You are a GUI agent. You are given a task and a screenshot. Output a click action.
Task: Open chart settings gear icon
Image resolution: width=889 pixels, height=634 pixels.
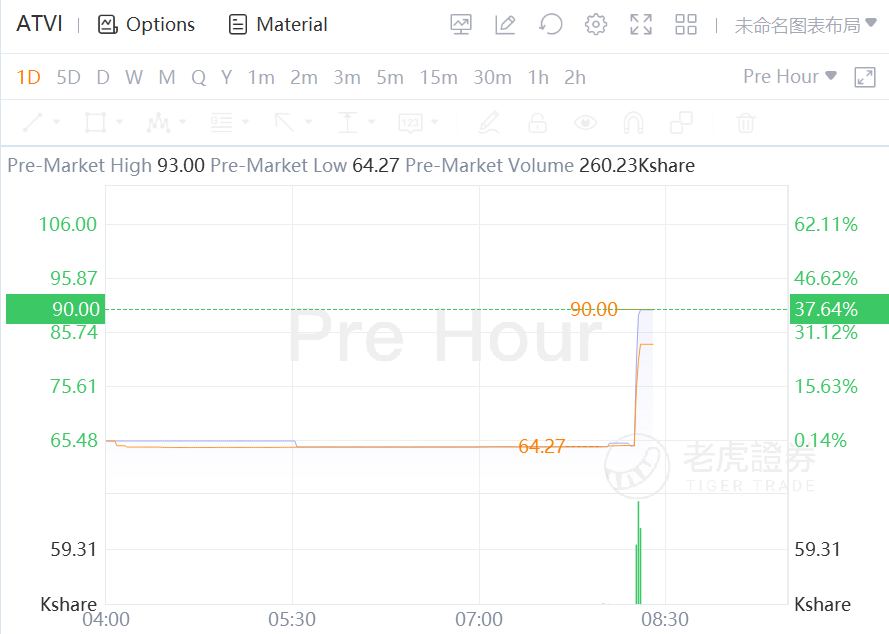[596, 25]
